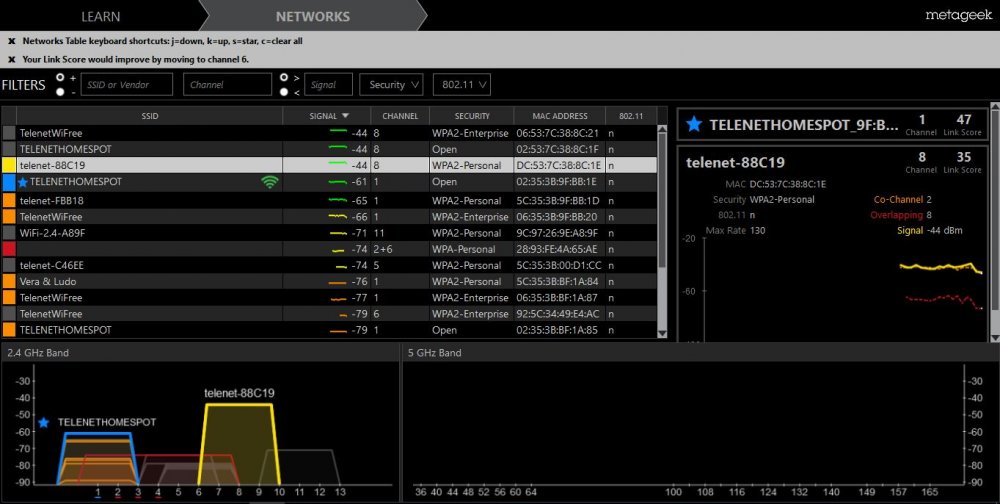Focus the SSID or Vendor filter field
The height and width of the screenshot is (504, 1000).
pyautogui.click(x=127, y=84)
